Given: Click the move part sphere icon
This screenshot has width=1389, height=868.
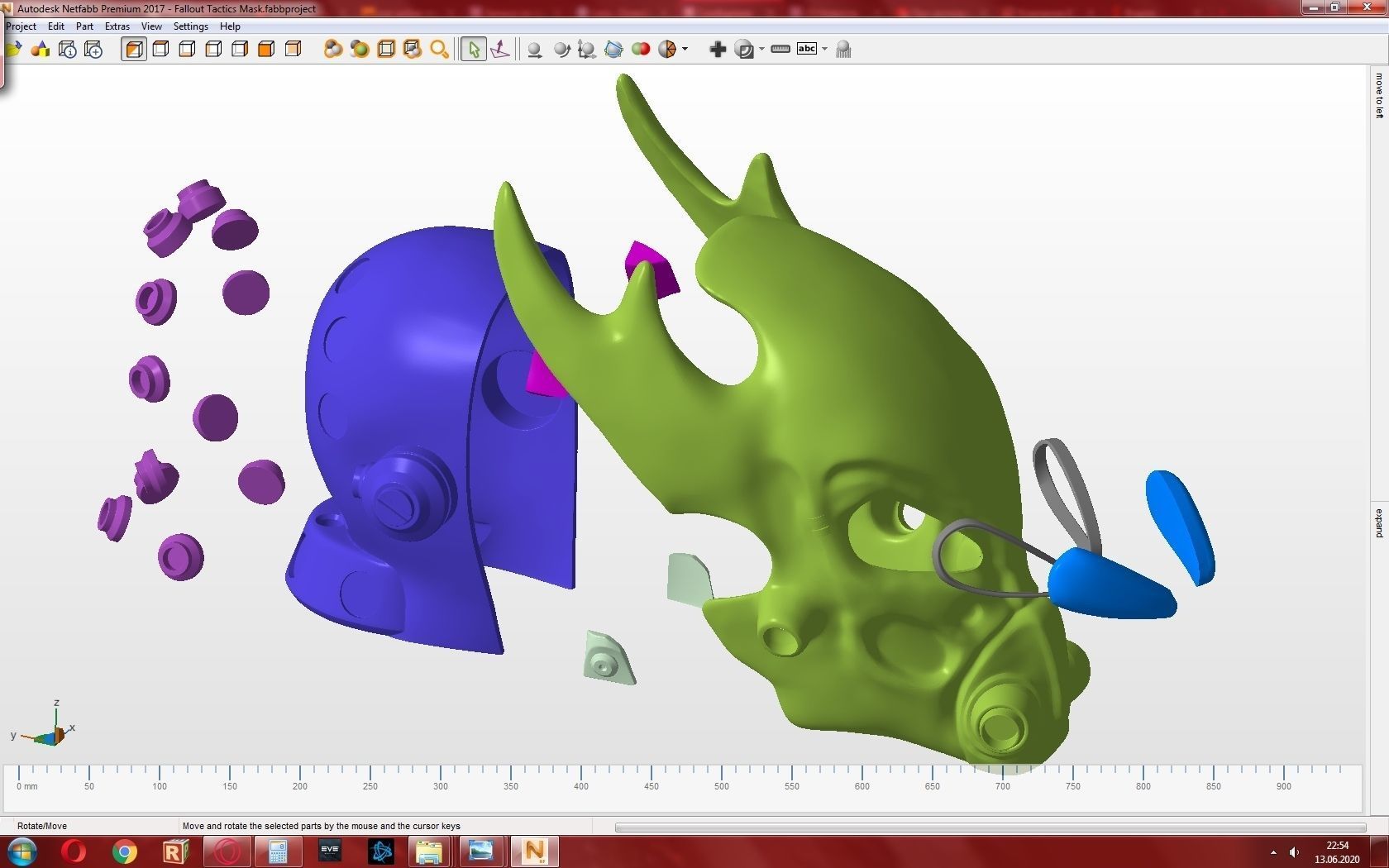Looking at the screenshot, I should click(x=535, y=50).
